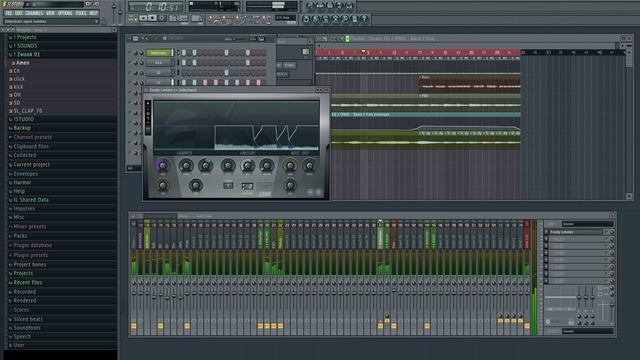This screenshot has height=360, width=640.
Task: Open Fruity Limiter effect slot in mixer
Action: [x=576, y=232]
